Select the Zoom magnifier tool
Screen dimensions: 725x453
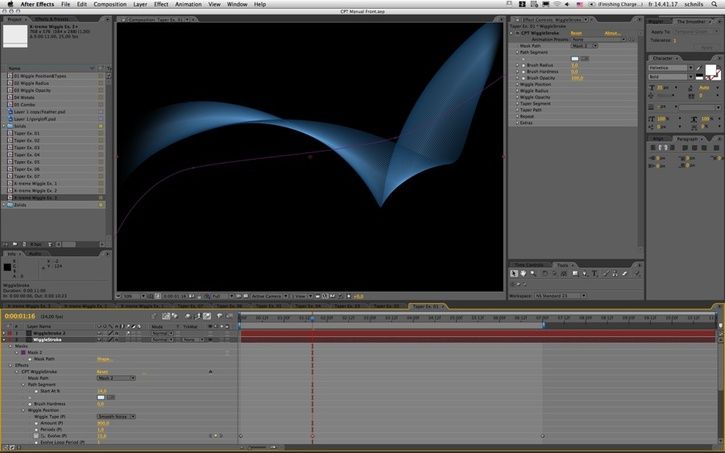(532, 274)
